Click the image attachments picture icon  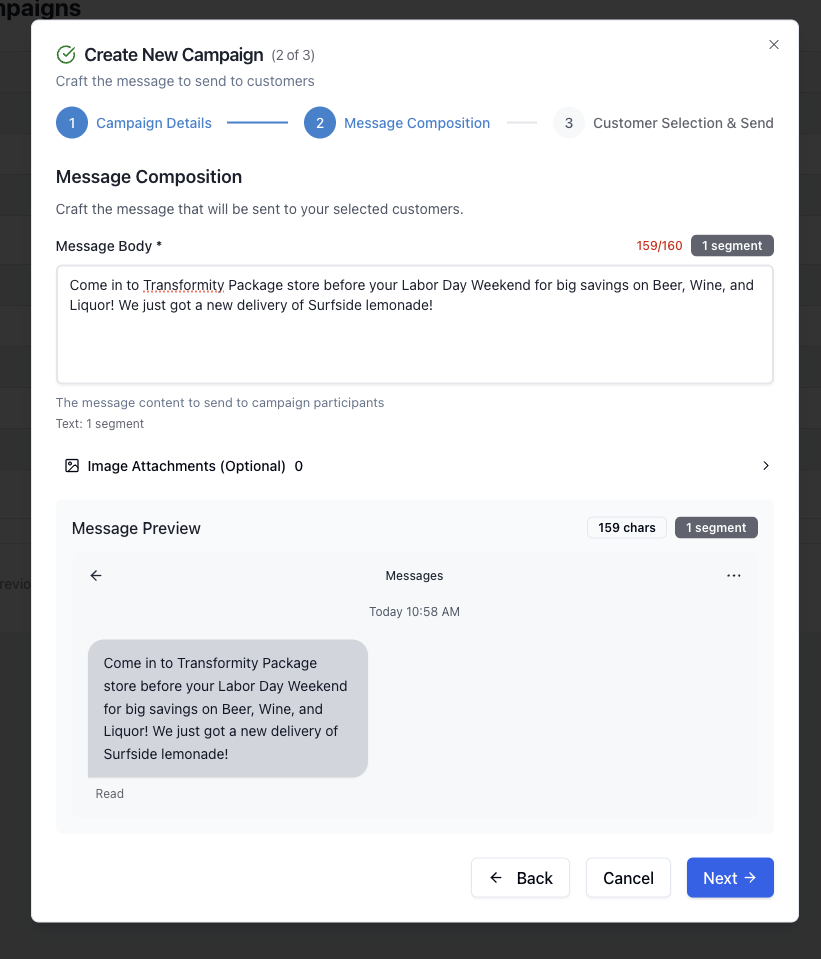(x=72, y=466)
